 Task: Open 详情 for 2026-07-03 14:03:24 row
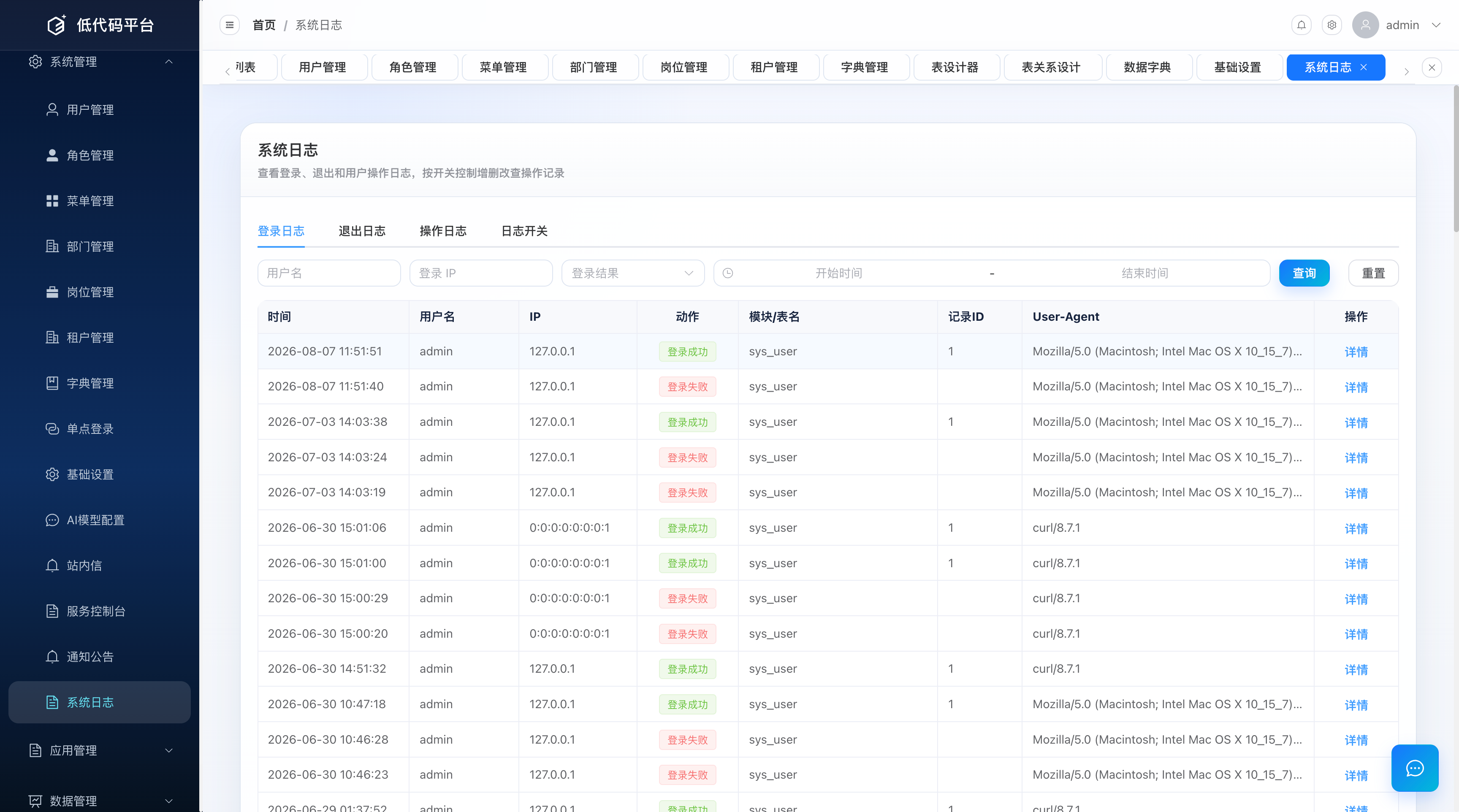pos(1356,457)
